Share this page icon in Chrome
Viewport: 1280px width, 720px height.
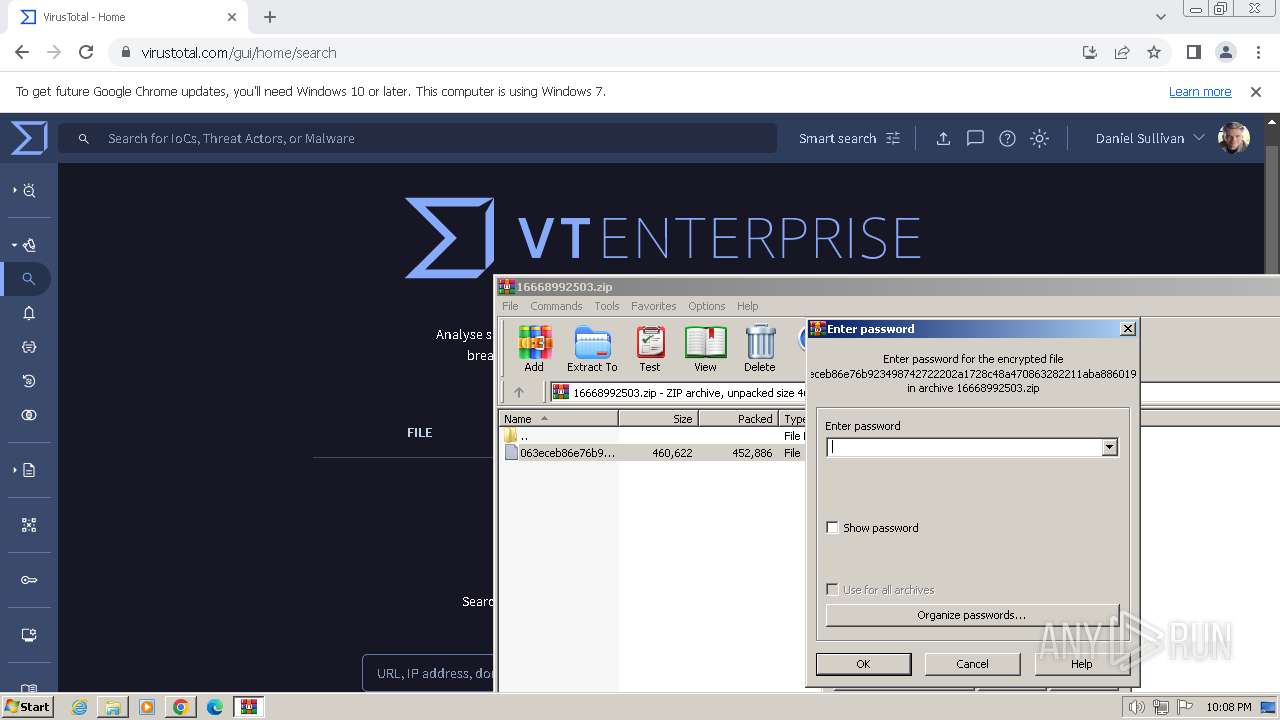1122,52
